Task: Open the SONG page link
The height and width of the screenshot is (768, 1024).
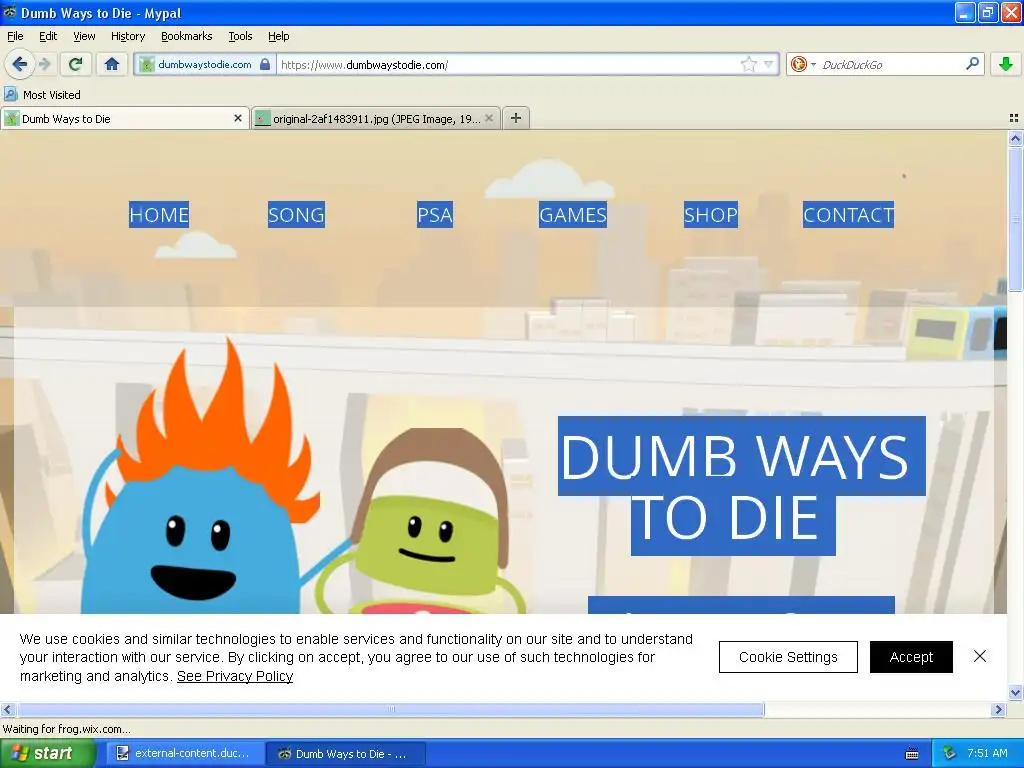Action: point(296,214)
